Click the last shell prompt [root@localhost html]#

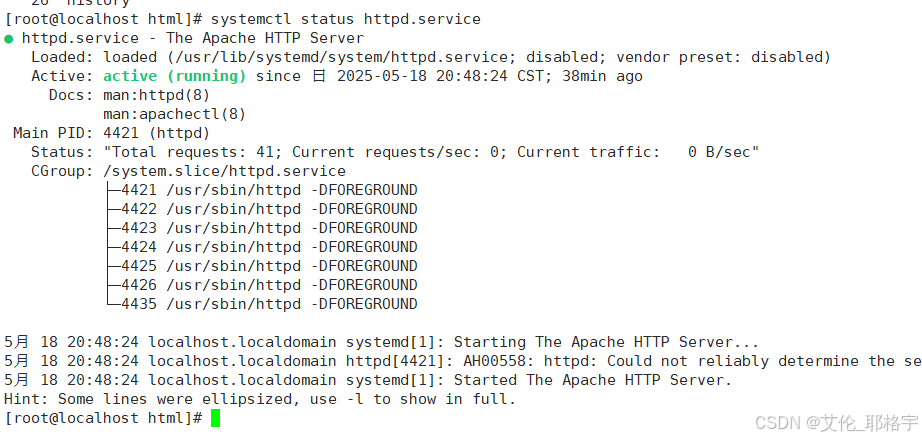point(103,419)
